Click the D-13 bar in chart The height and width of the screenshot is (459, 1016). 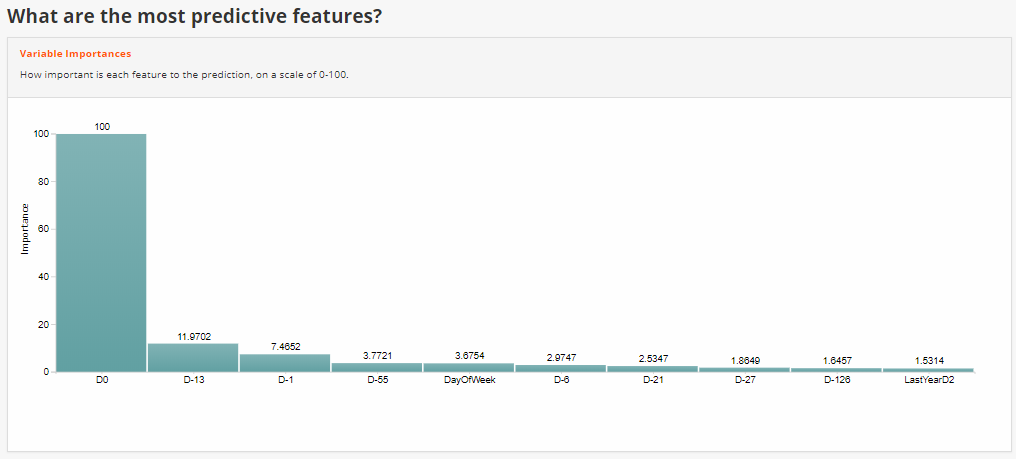(x=193, y=358)
